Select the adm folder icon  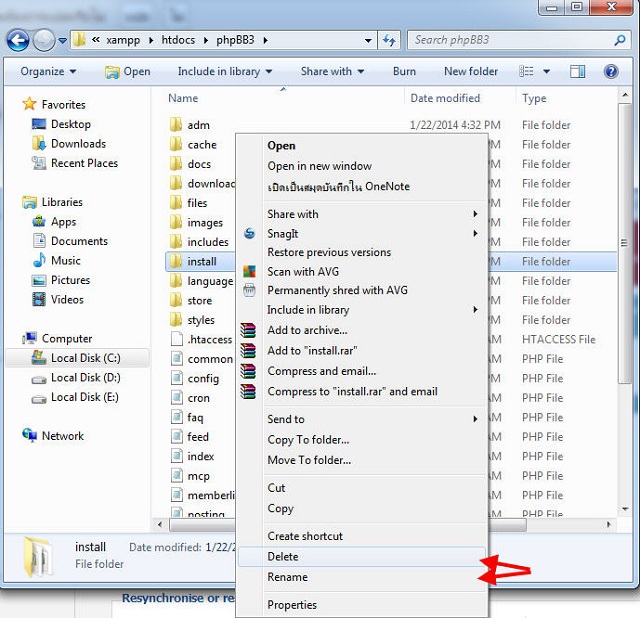pyautogui.click(x=176, y=124)
